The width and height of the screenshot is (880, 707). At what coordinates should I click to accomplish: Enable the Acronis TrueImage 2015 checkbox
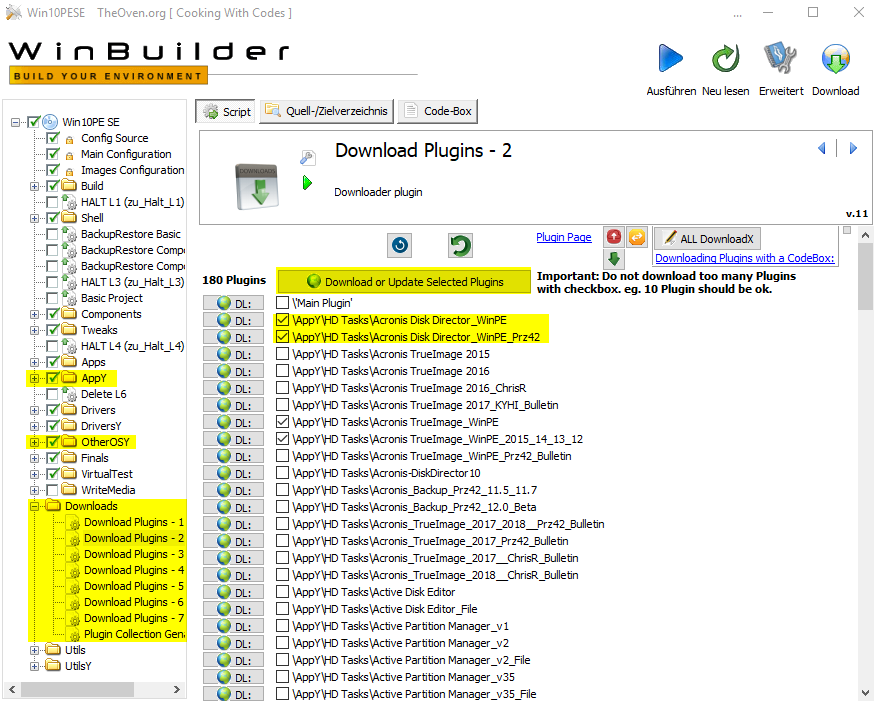[x=283, y=354]
